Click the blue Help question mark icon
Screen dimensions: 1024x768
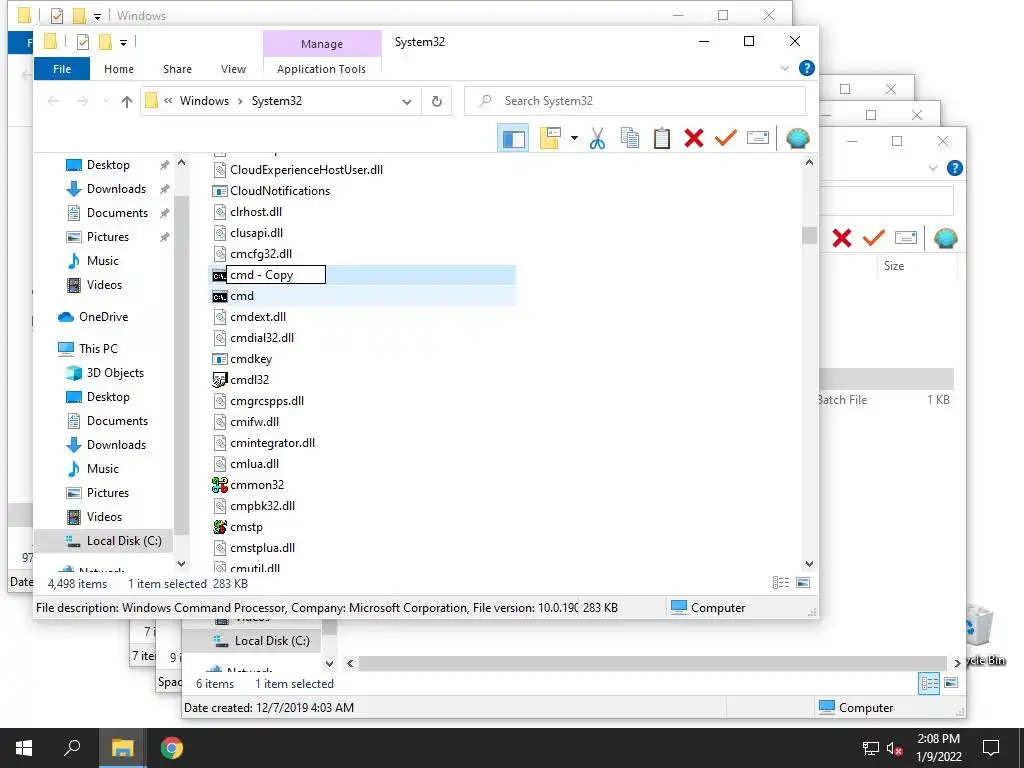tap(807, 68)
